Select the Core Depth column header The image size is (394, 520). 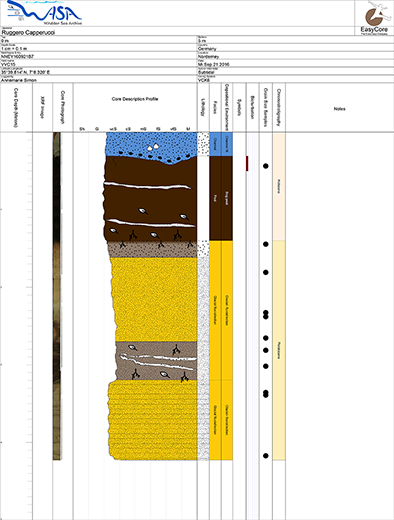(x=16, y=107)
